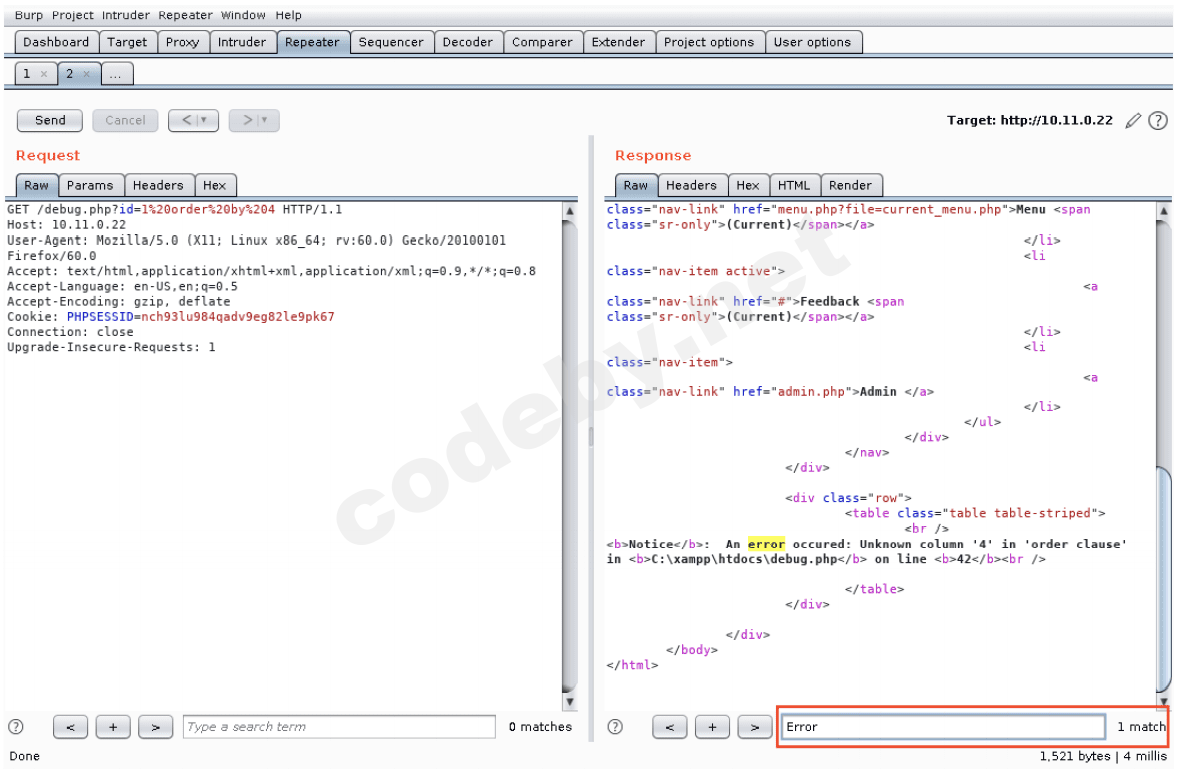Switch to the Comparer tab

tap(542, 42)
